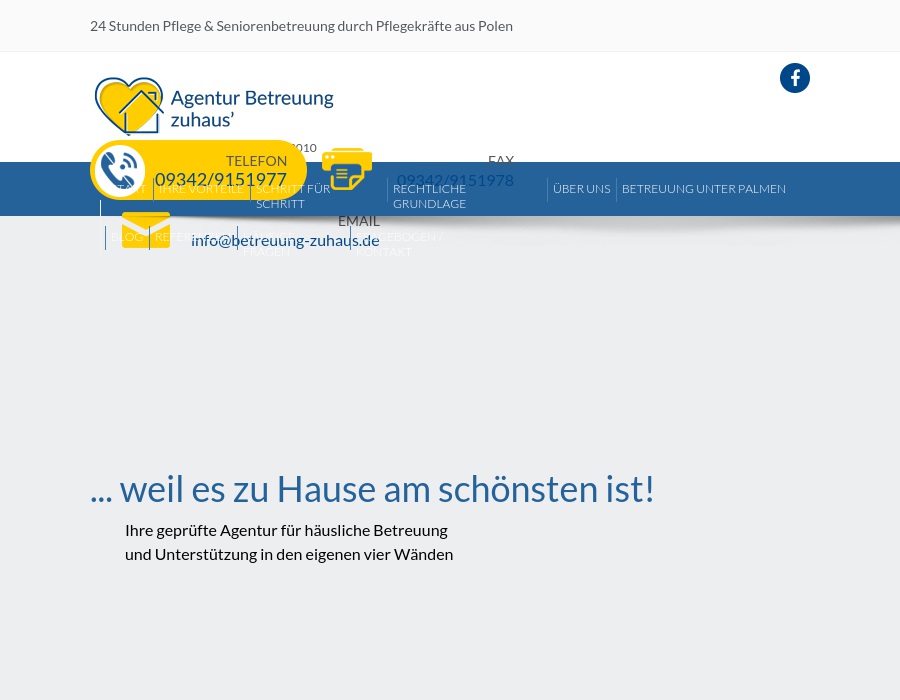900x700 pixels.
Task: Open IHRE VORTEILE navigation item
Action: coord(201,189)
